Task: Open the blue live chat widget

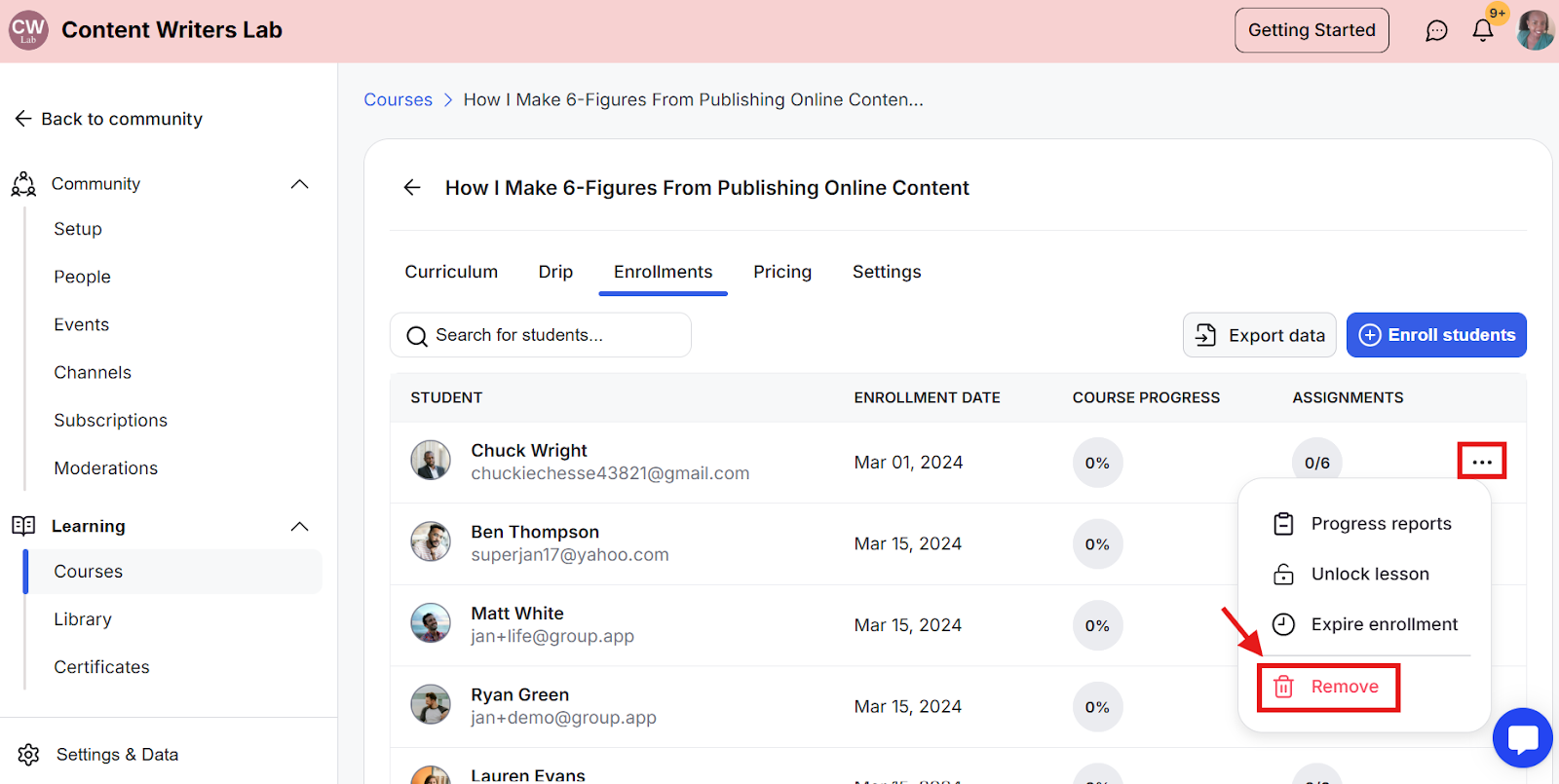Action: 1522,738
